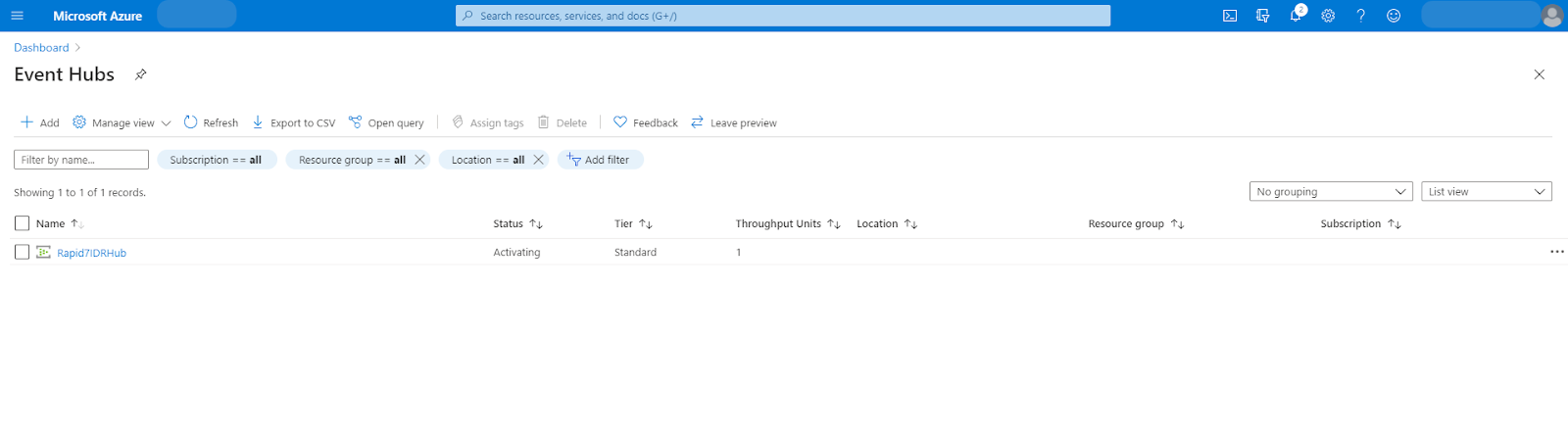Go to Dashboard breadcrumb
Screen dimensions: 1568x435
41,47
